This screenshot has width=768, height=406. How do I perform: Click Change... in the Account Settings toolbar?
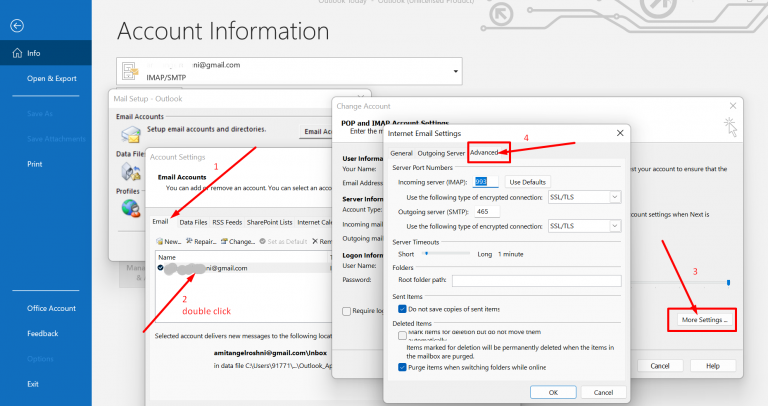pyautogui.click(x=238, y=241)
